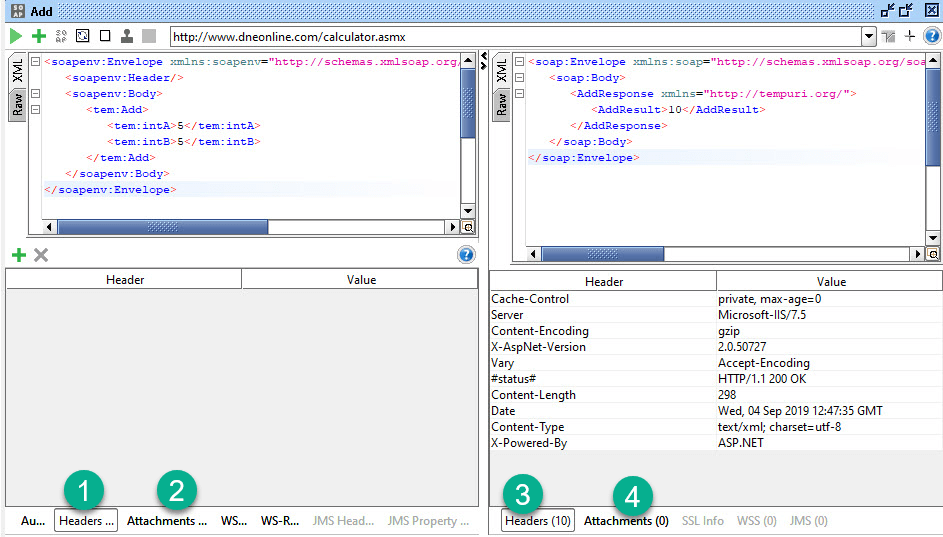Add a new request header
The height and width of the screenshot is (537, 943).
18,255
